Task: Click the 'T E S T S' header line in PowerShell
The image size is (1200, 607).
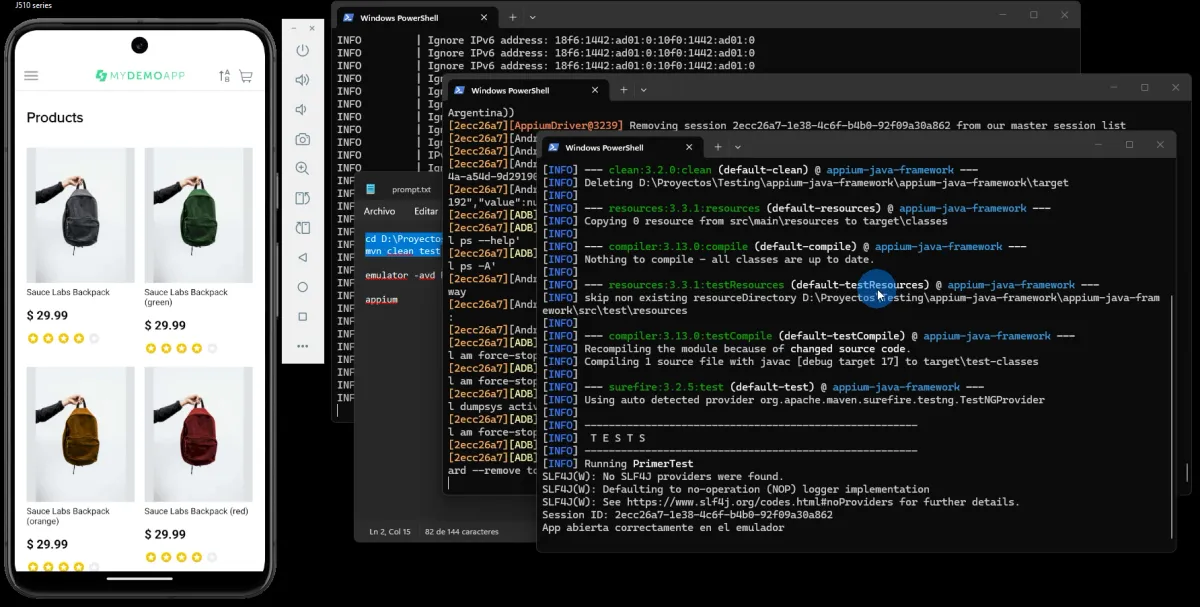Action: [x=618, y=438]
